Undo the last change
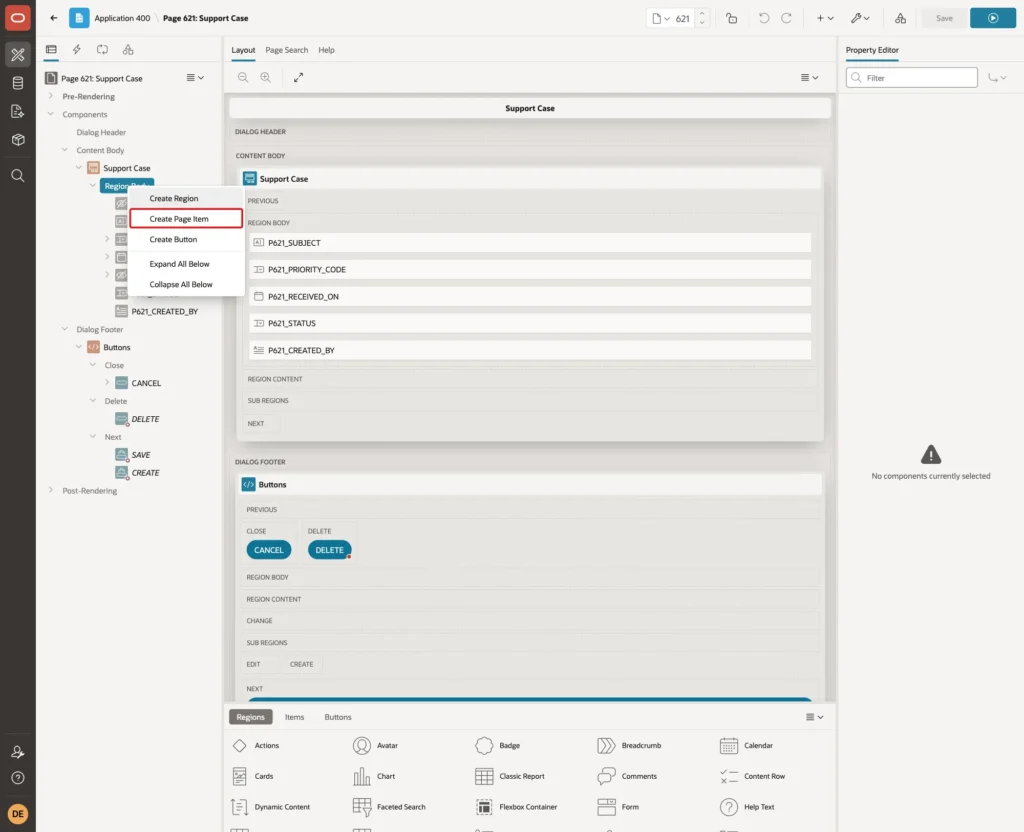The height and width of the screenshot is (832, 1024). coord(763,18)
